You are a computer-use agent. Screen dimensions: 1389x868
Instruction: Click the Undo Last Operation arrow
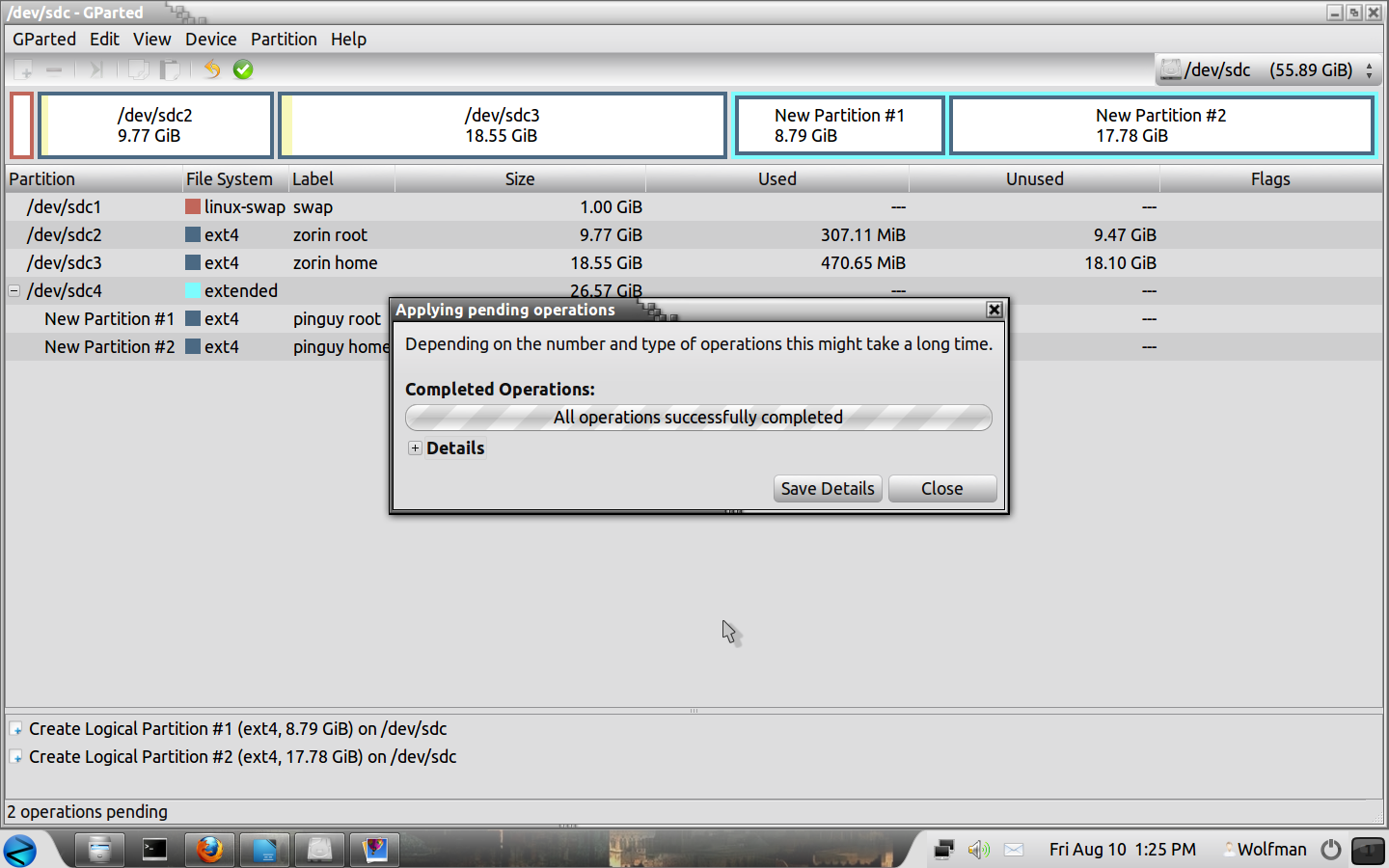pos(212,69)
